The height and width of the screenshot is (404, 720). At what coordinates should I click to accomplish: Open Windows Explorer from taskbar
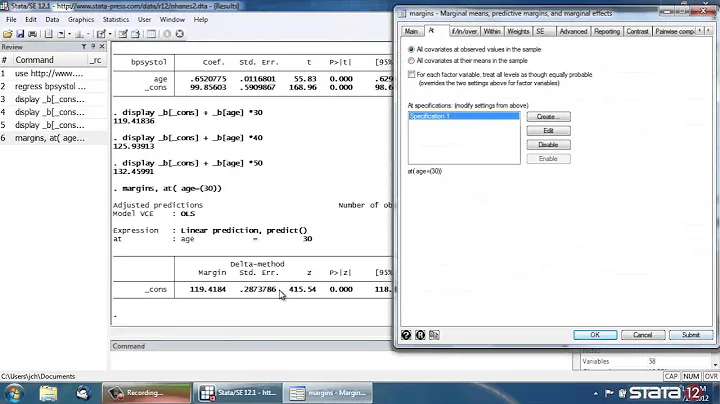48,393
